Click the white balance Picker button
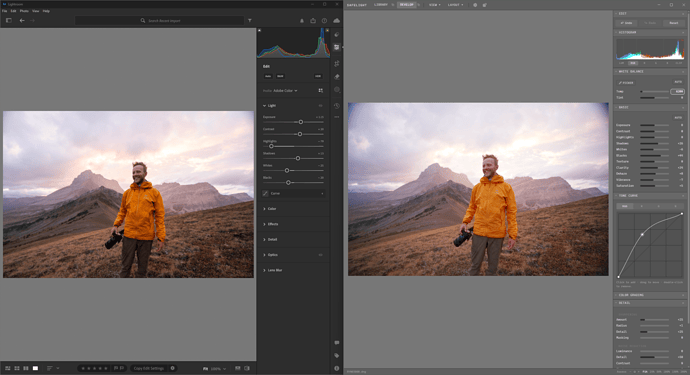 626,83
